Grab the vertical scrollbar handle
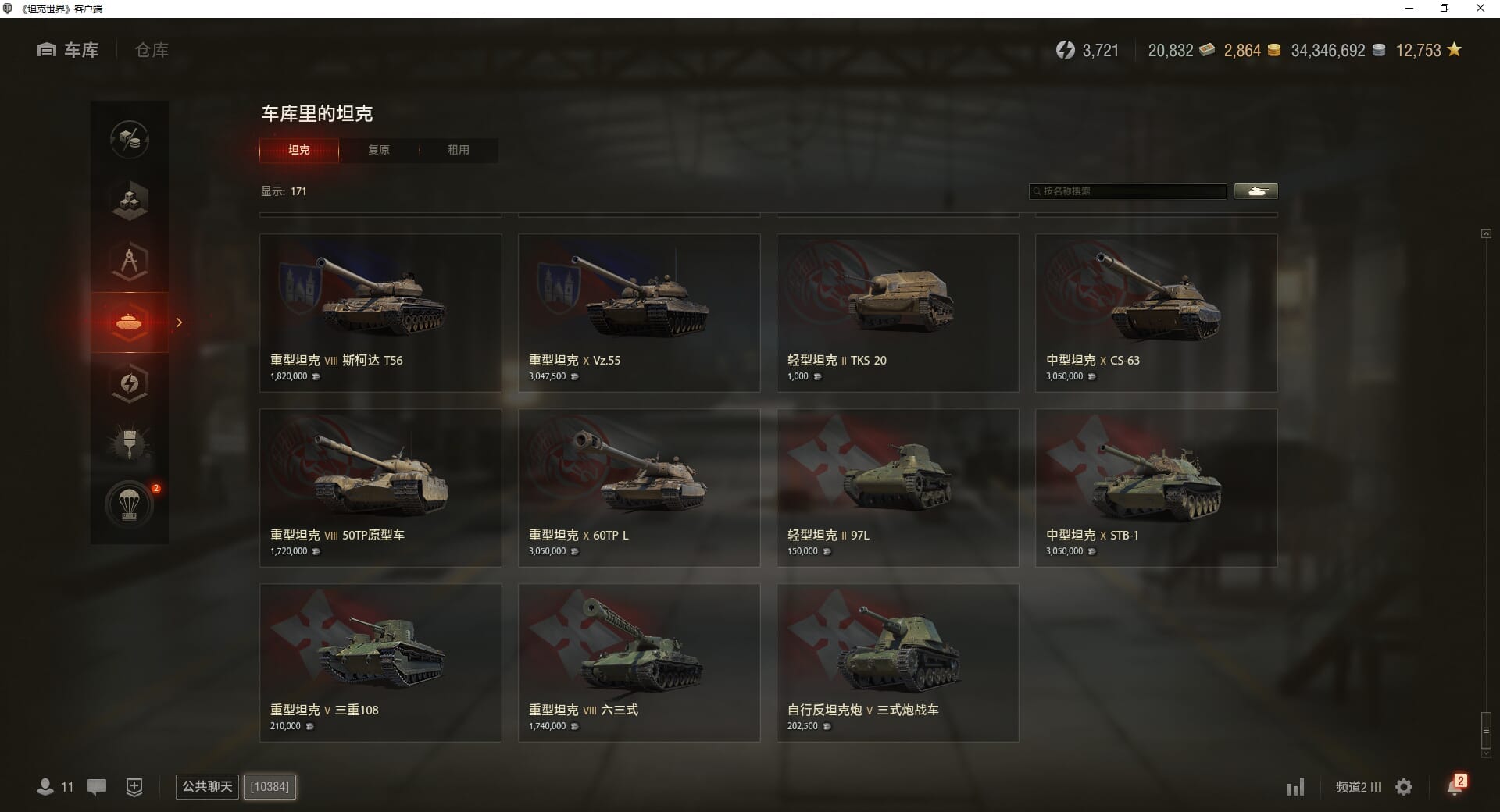The image size is (1500, 812). [1486, 731]
